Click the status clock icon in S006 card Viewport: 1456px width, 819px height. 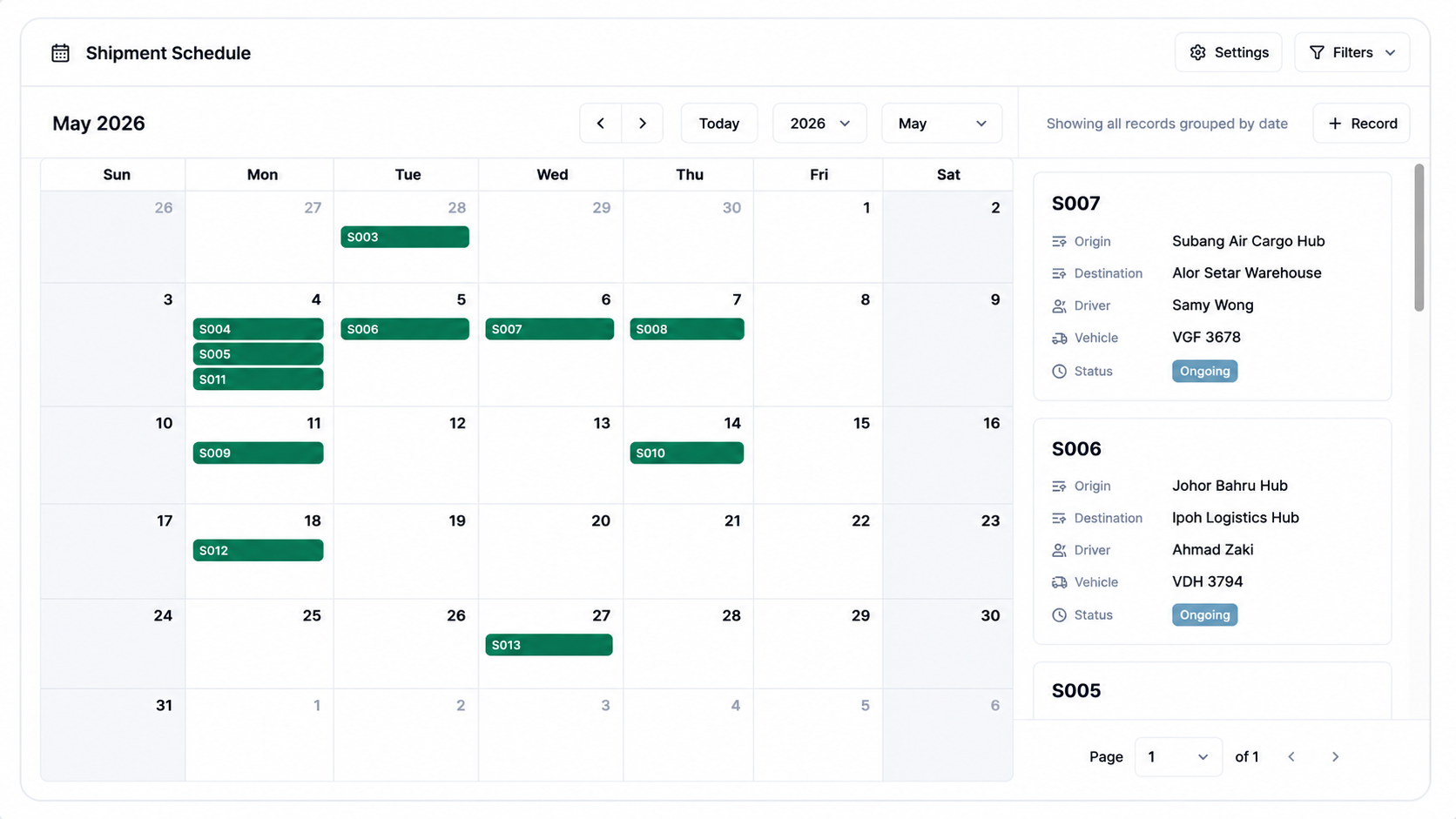point(1059,614)
